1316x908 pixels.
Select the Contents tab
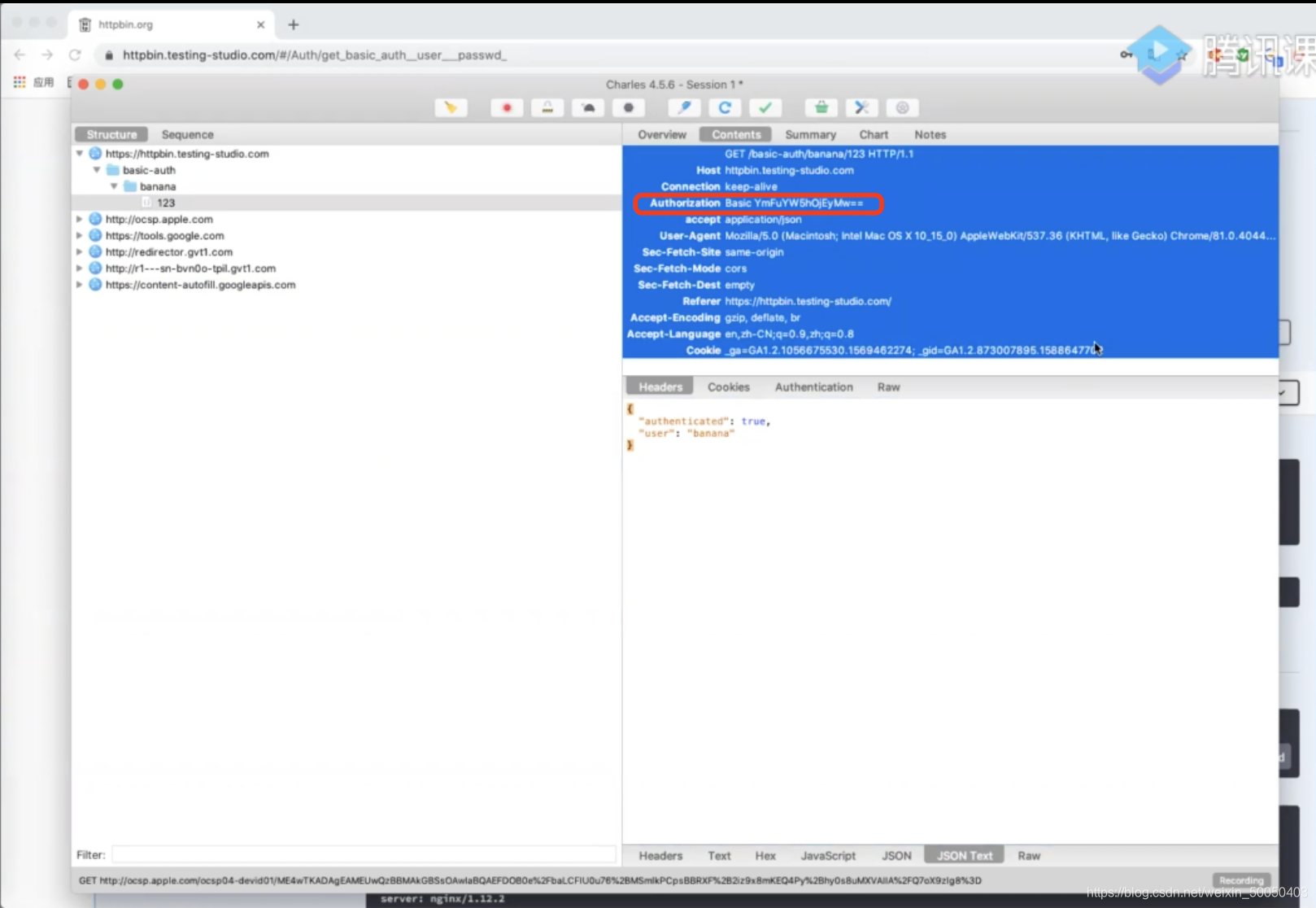(x=736, y=134)
